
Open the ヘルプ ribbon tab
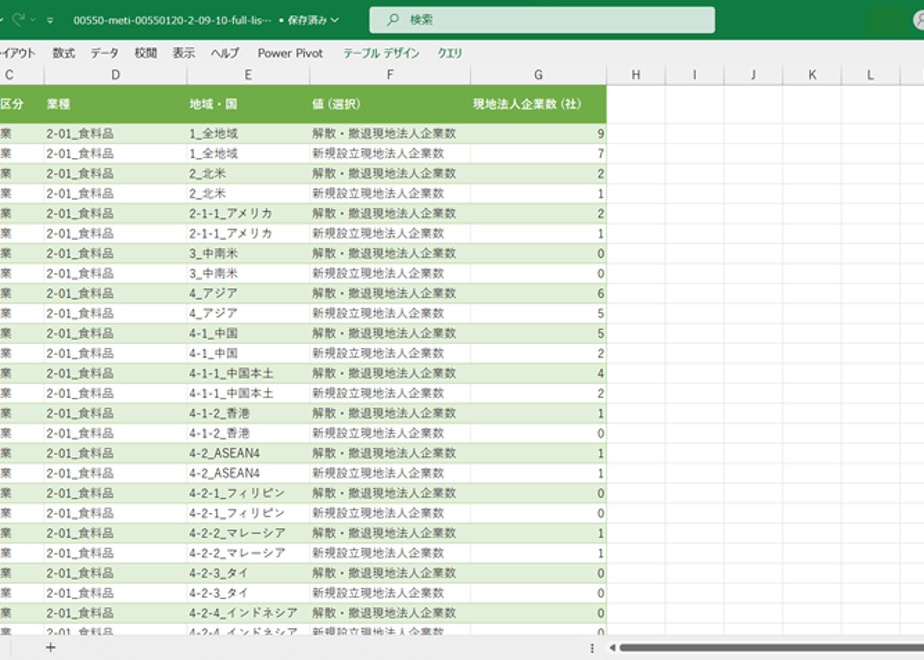pos(225,53)
